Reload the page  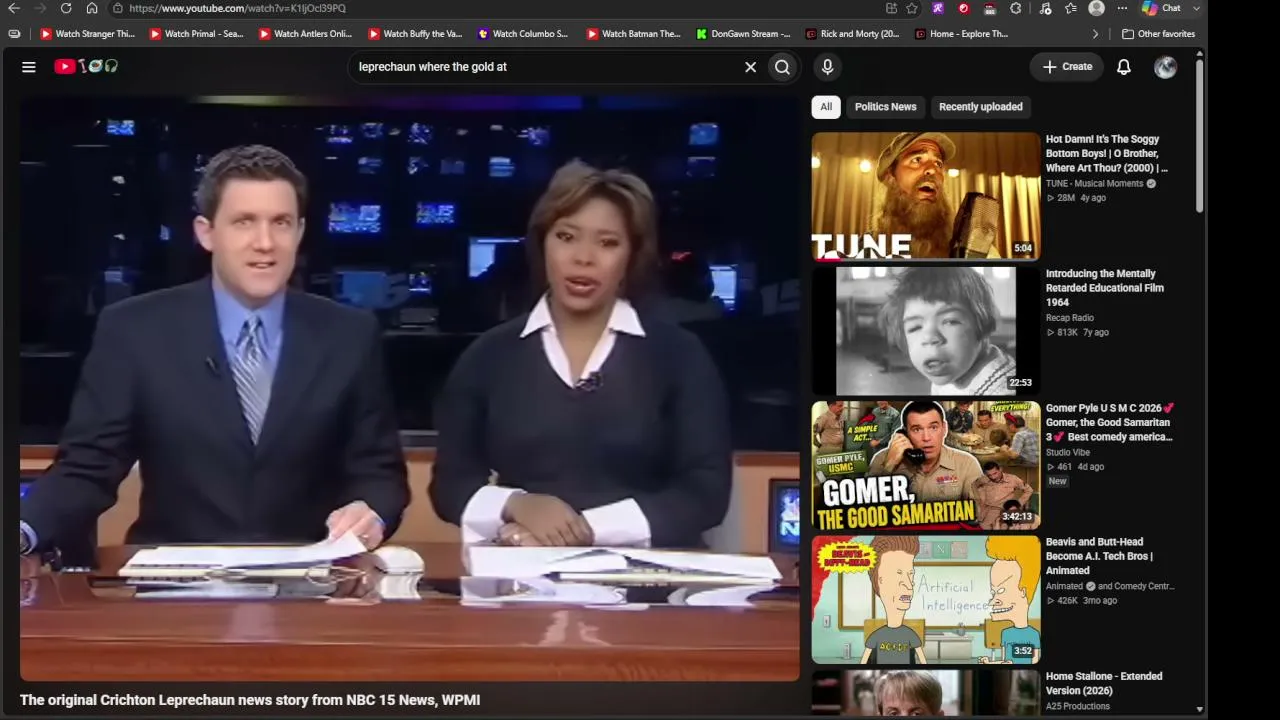pyautogui.click(x=66, y=8)
